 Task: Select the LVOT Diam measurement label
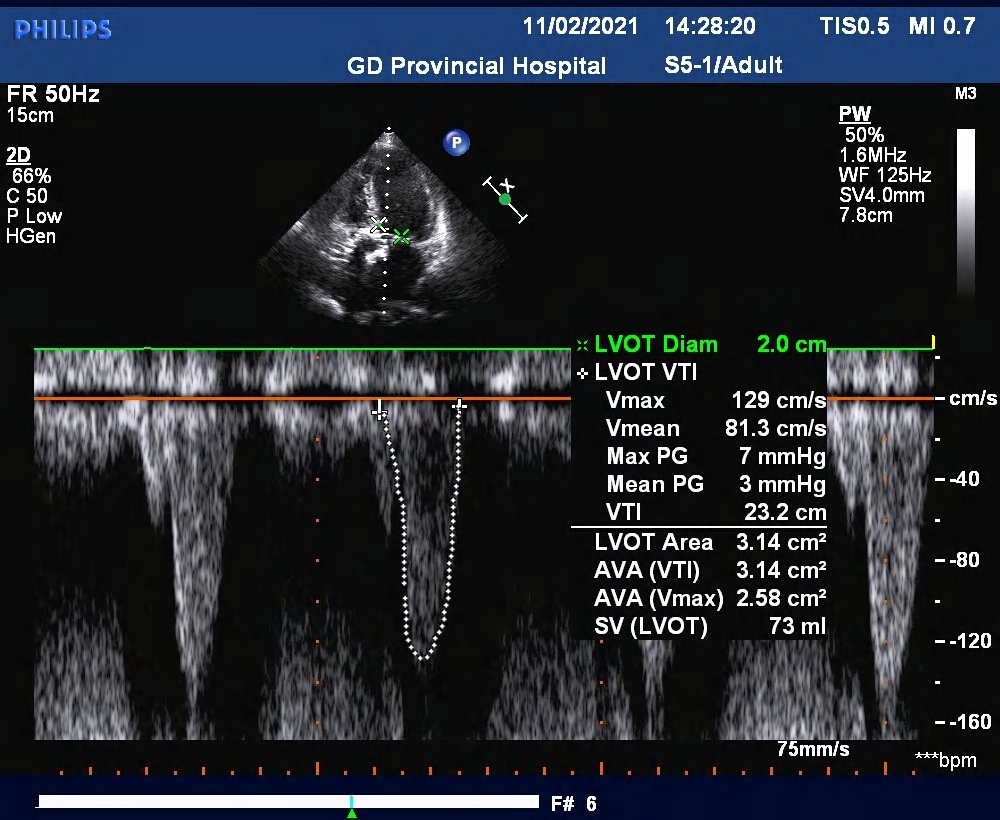[x=655, y=345]
